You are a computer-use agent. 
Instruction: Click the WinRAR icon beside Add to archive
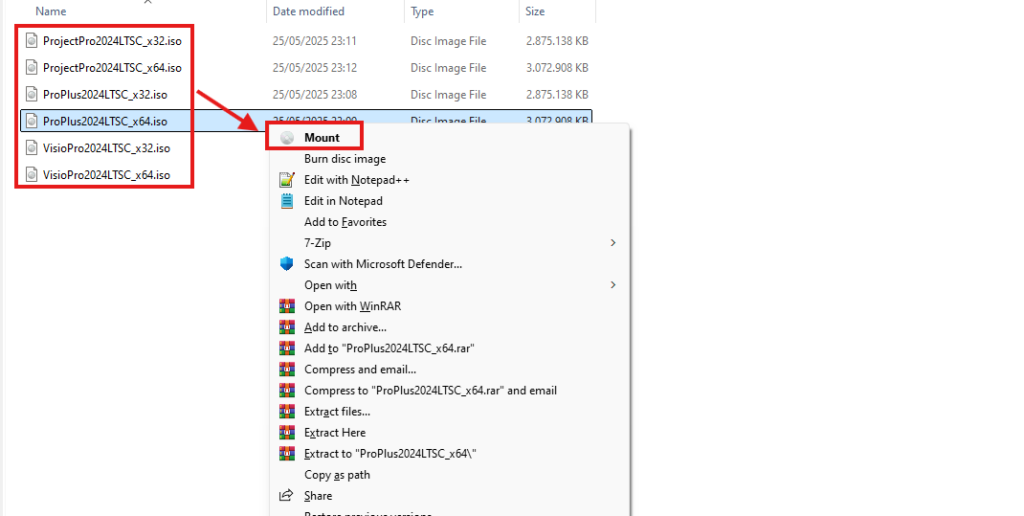tap(287, 327)
